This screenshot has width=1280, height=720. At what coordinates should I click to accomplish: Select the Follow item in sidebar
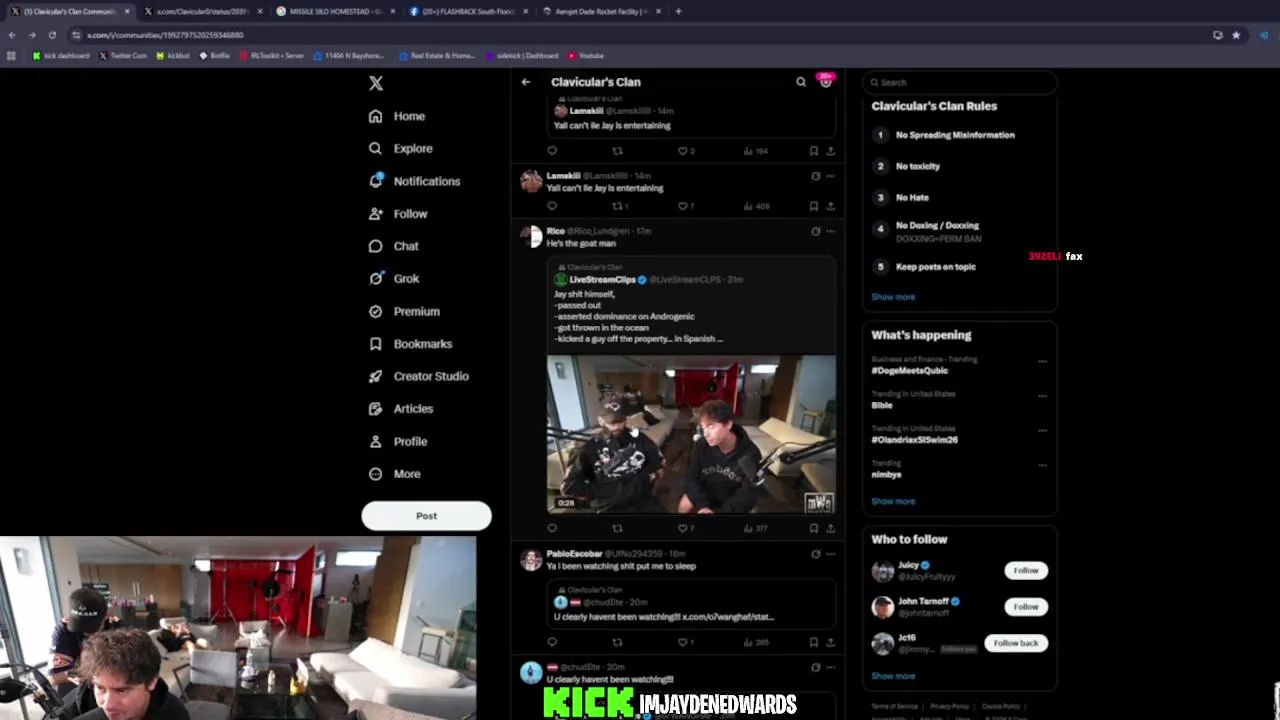(x=397, y=214)
